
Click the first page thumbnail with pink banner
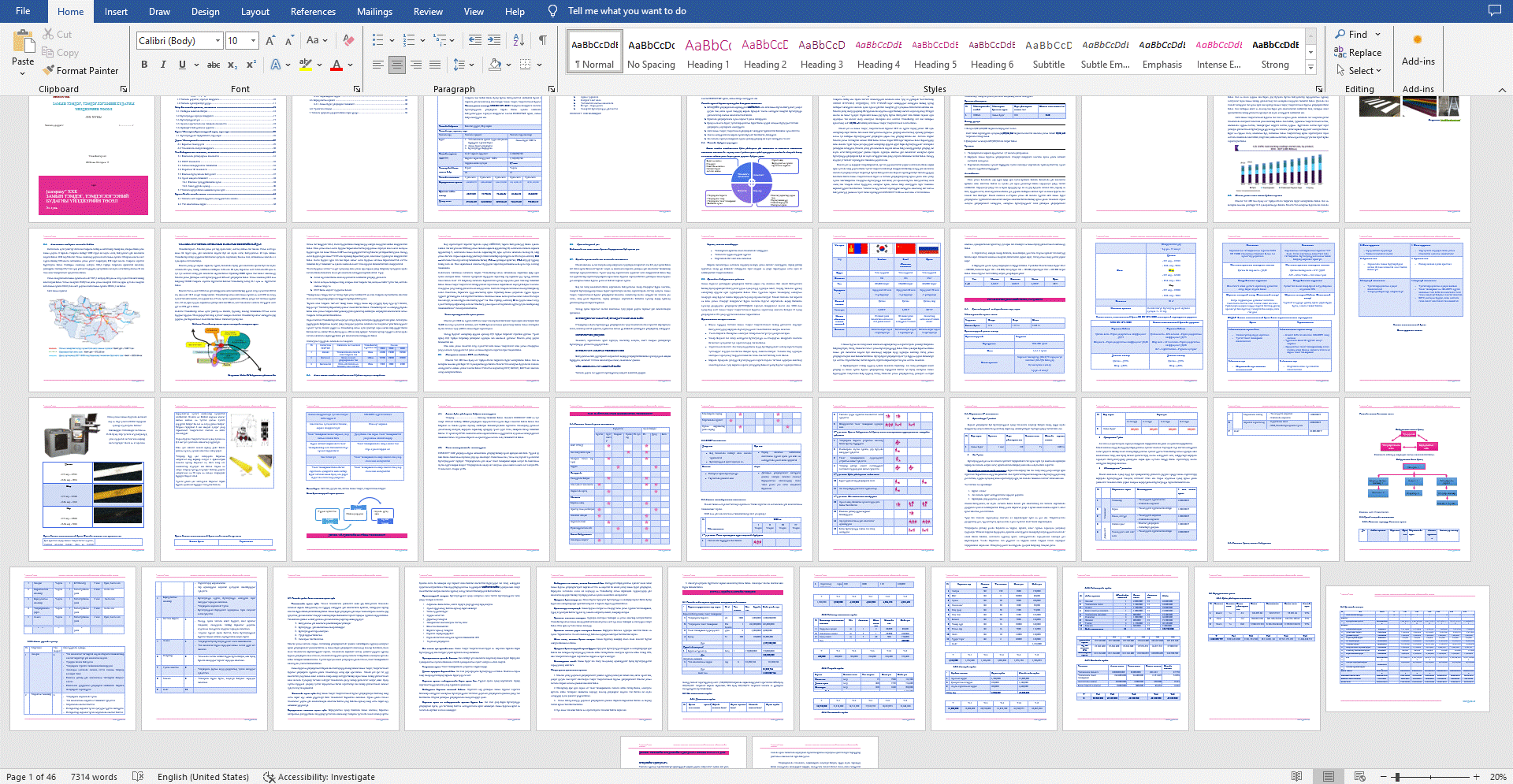(93, 158)
